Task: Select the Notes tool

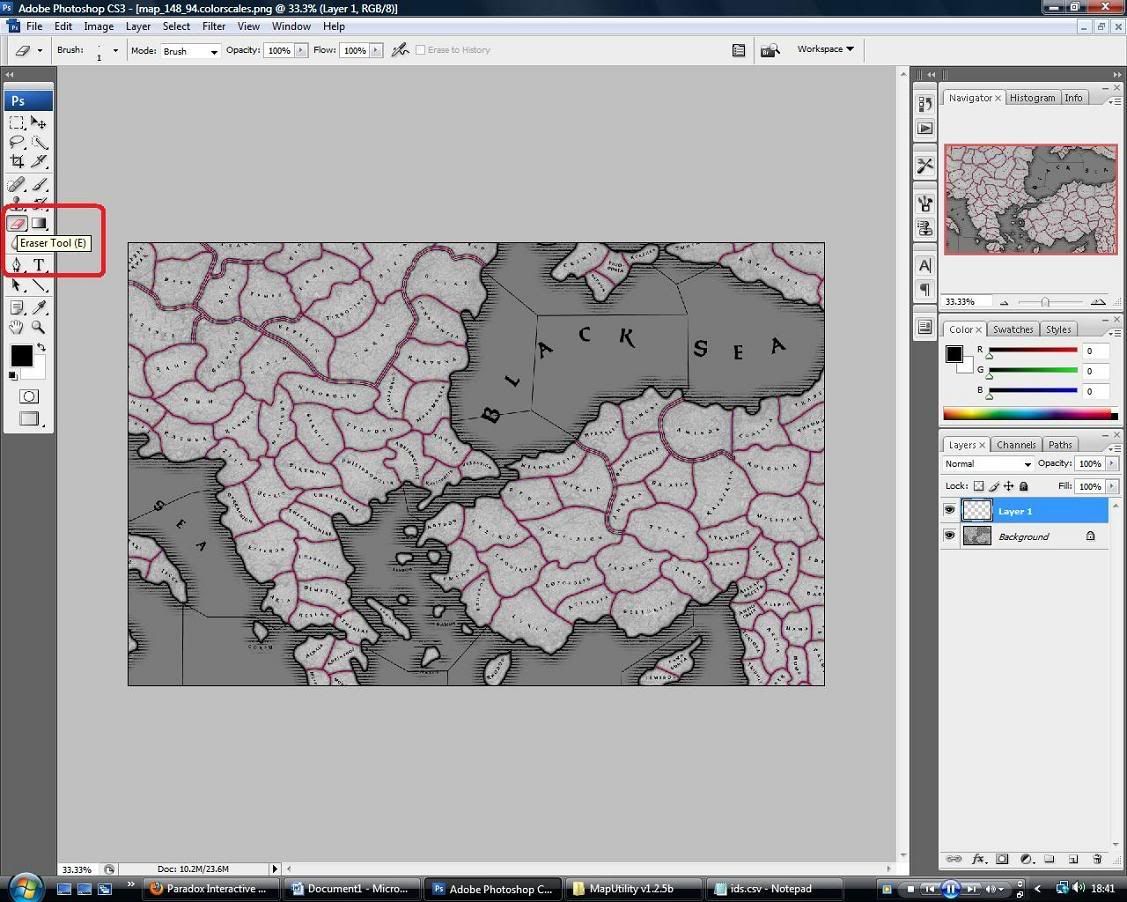Action: 17,308
